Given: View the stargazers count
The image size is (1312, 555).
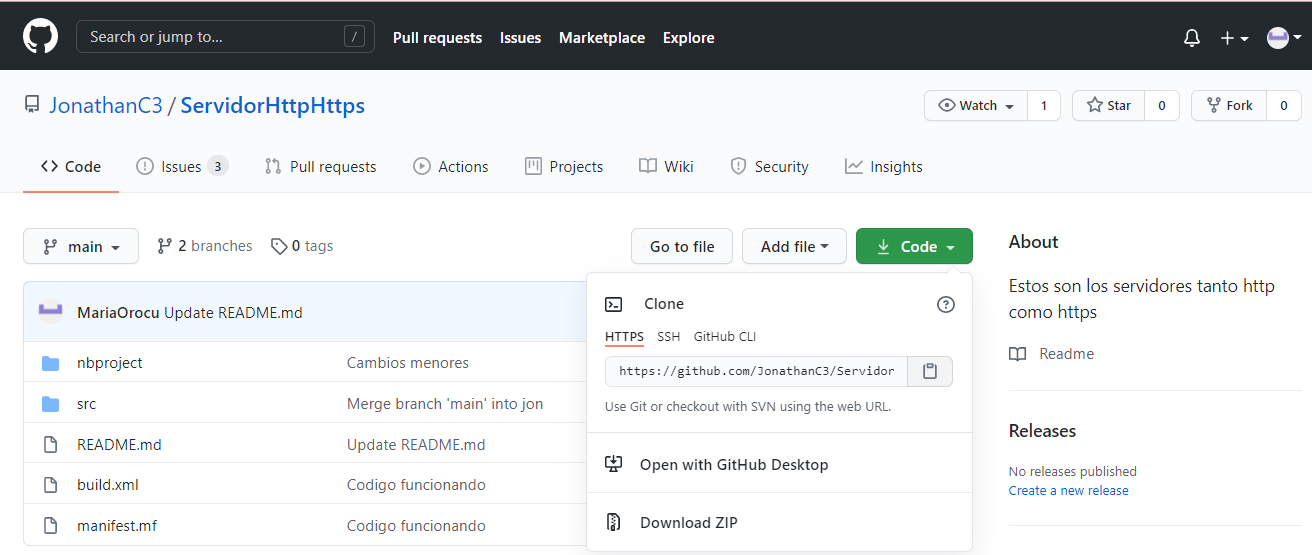Looking at the screenshot, I should [1162, 105].
